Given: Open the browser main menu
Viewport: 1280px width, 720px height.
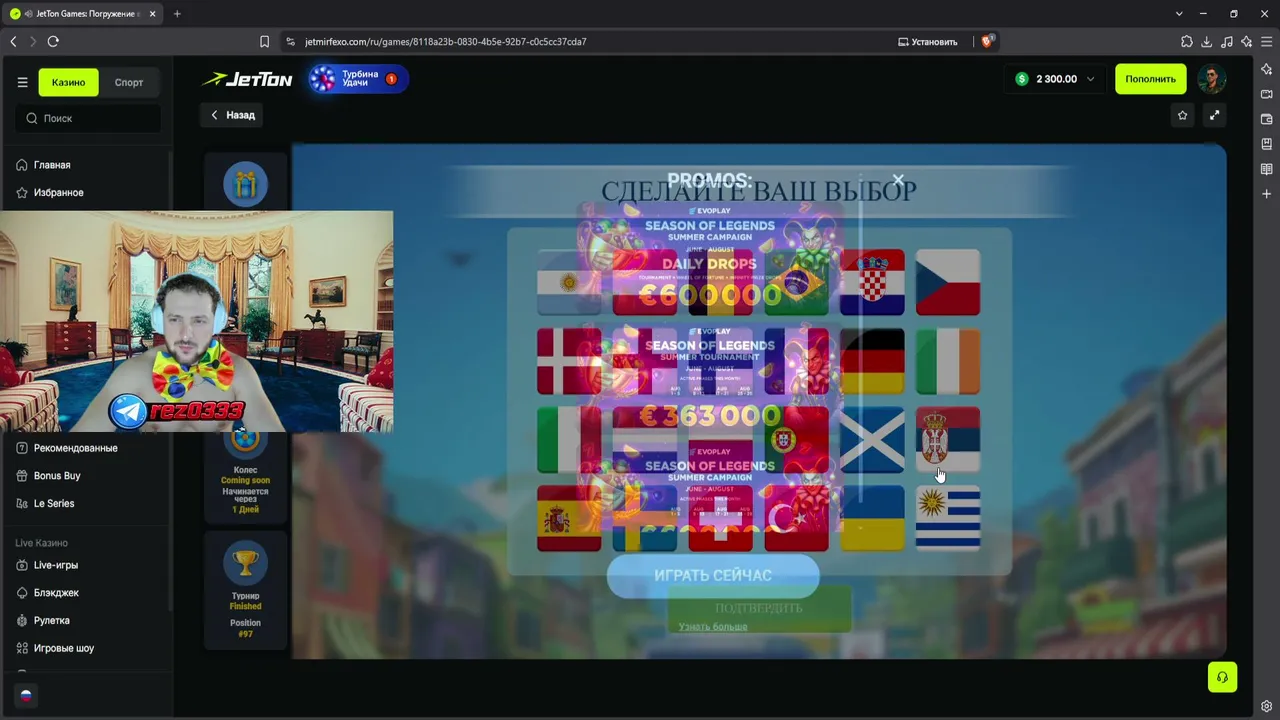Looking at the screenshot, I should pyautogui.click(x=1266, y=41).
